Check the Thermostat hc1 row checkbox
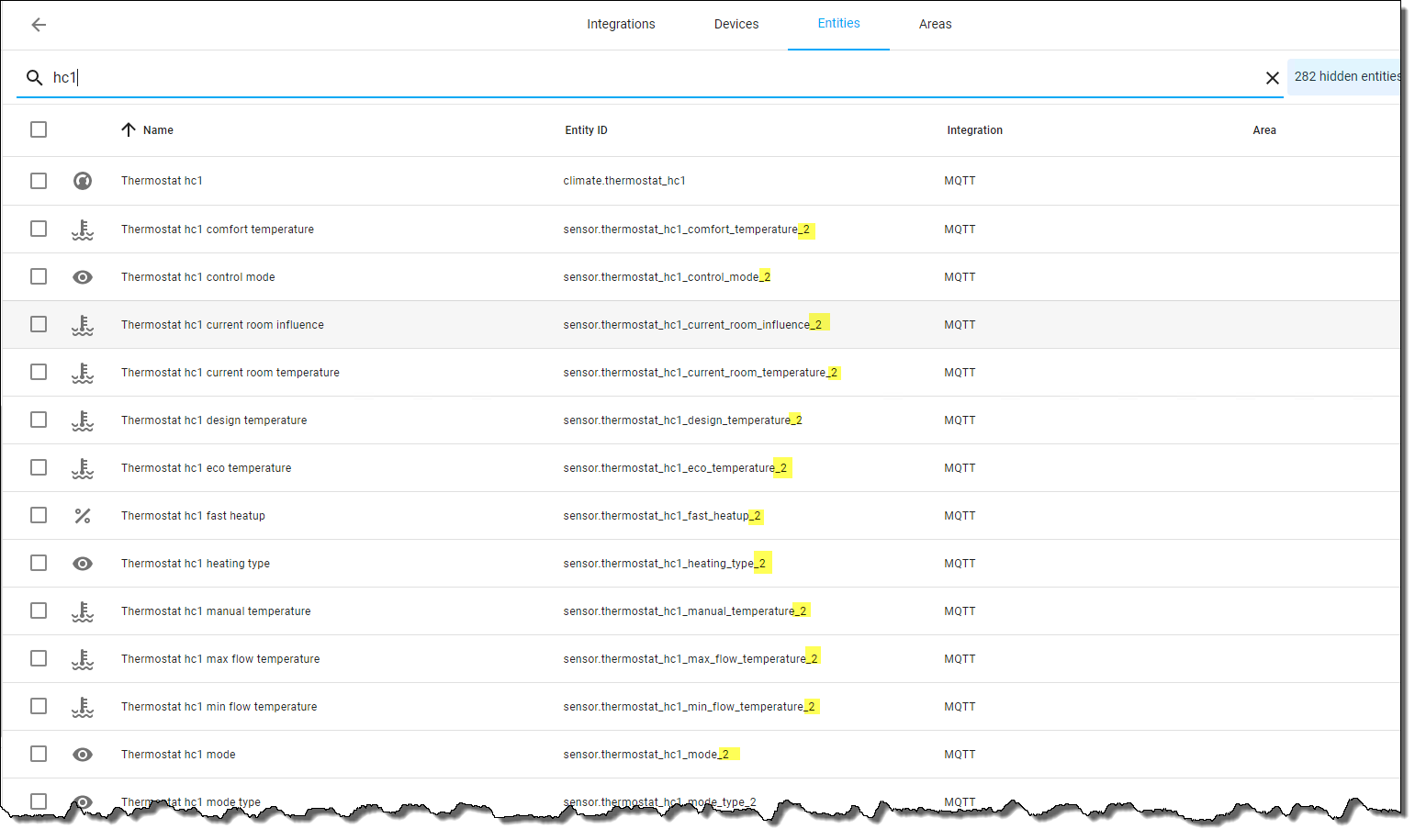The height and width of the screenshot is (840, 1415). (x=38, y=181)
